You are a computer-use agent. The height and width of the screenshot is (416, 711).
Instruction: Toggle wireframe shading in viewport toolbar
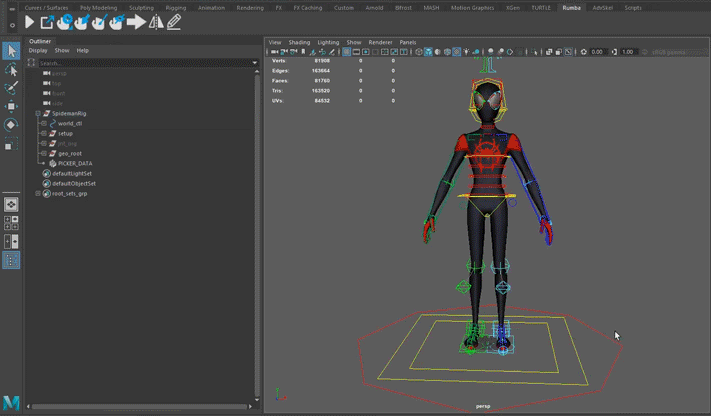click(419, 52)
